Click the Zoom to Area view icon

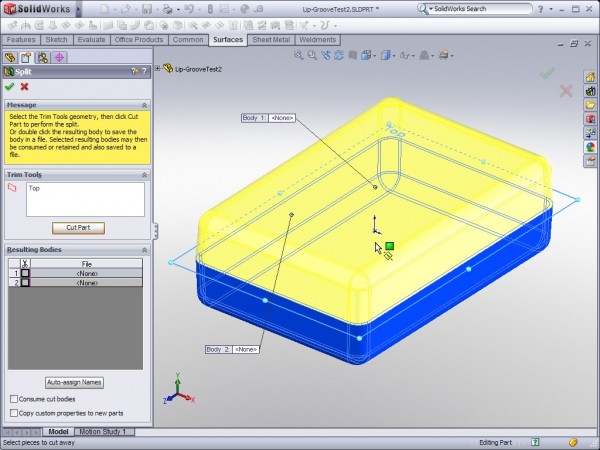[x=312, y=55]
